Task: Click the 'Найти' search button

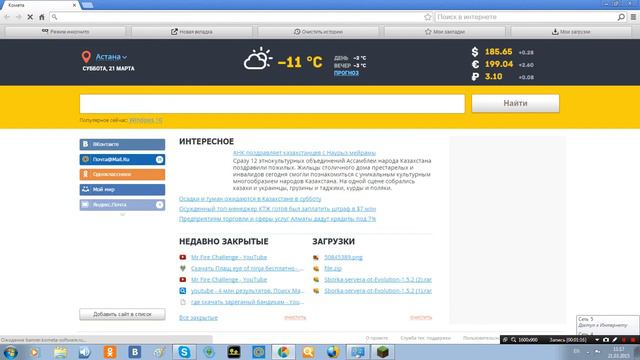Action: click(x=516, y=103)
